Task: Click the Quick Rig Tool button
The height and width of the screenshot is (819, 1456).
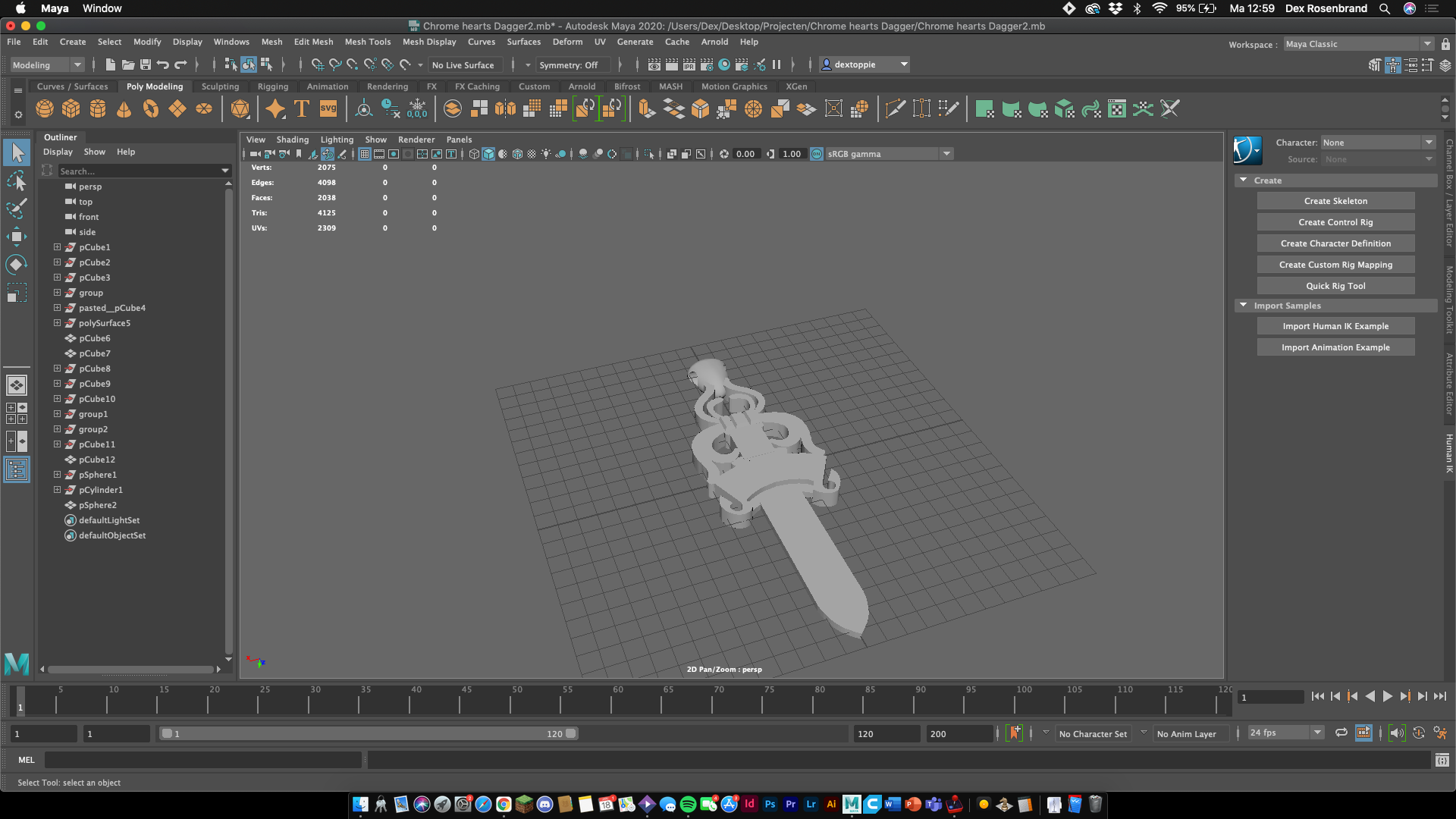Action: [1335, 286]
